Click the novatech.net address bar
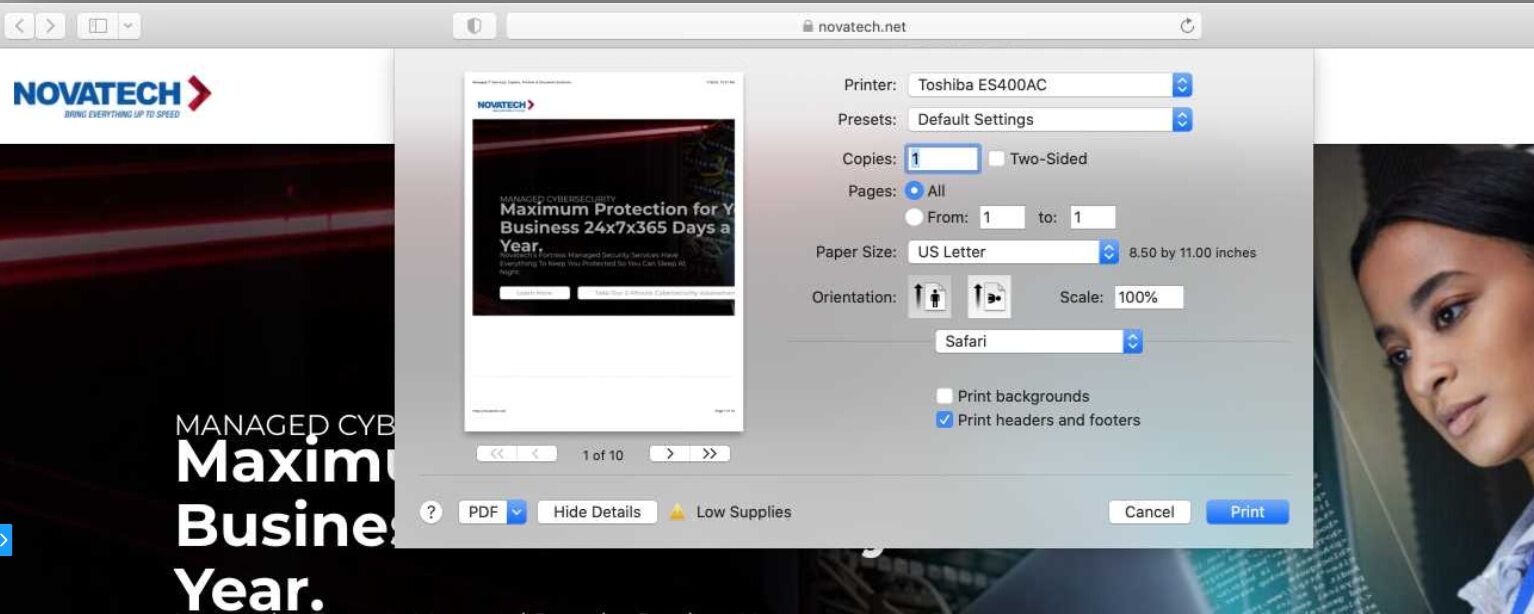 point(854,27)
